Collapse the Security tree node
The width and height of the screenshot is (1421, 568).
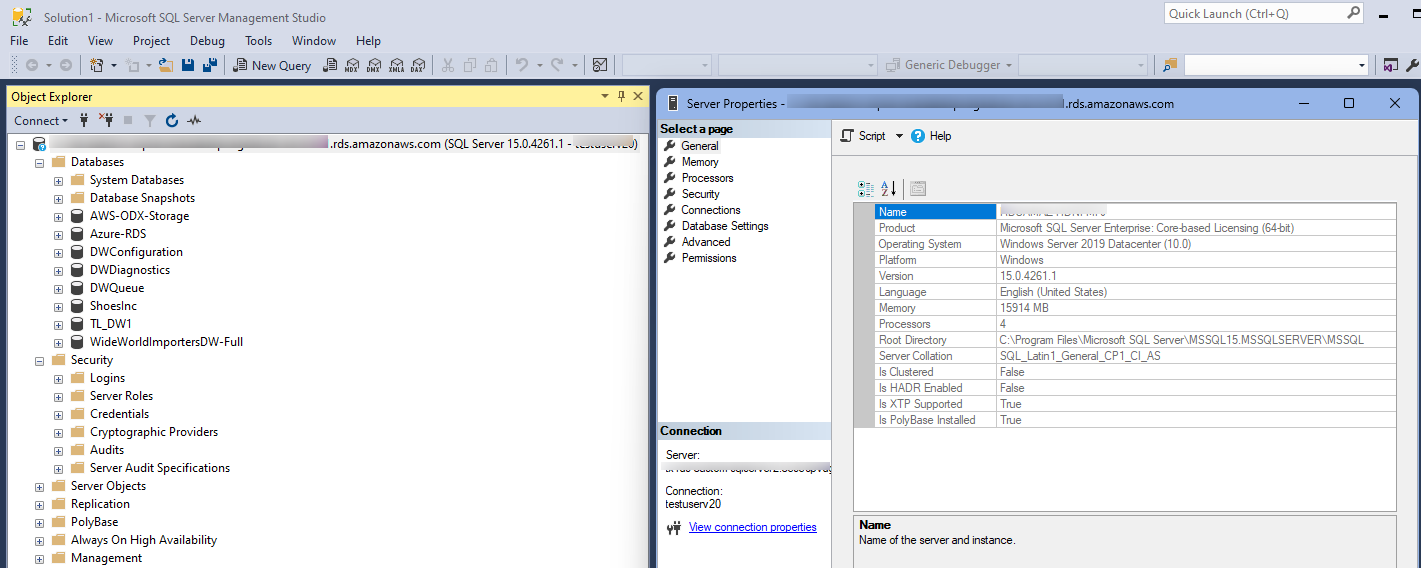(x=39, y=360)
